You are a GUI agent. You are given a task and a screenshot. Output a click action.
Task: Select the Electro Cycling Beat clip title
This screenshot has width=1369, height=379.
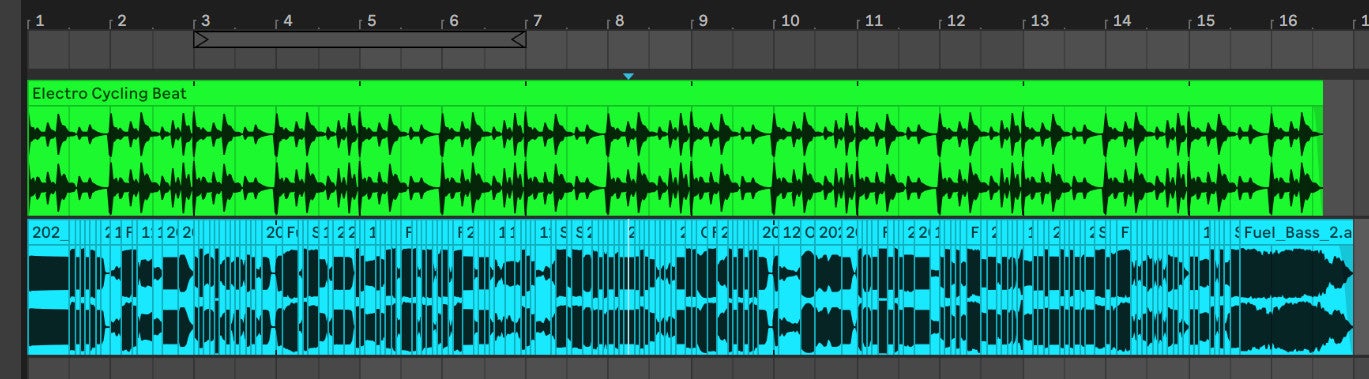point(109,93)
